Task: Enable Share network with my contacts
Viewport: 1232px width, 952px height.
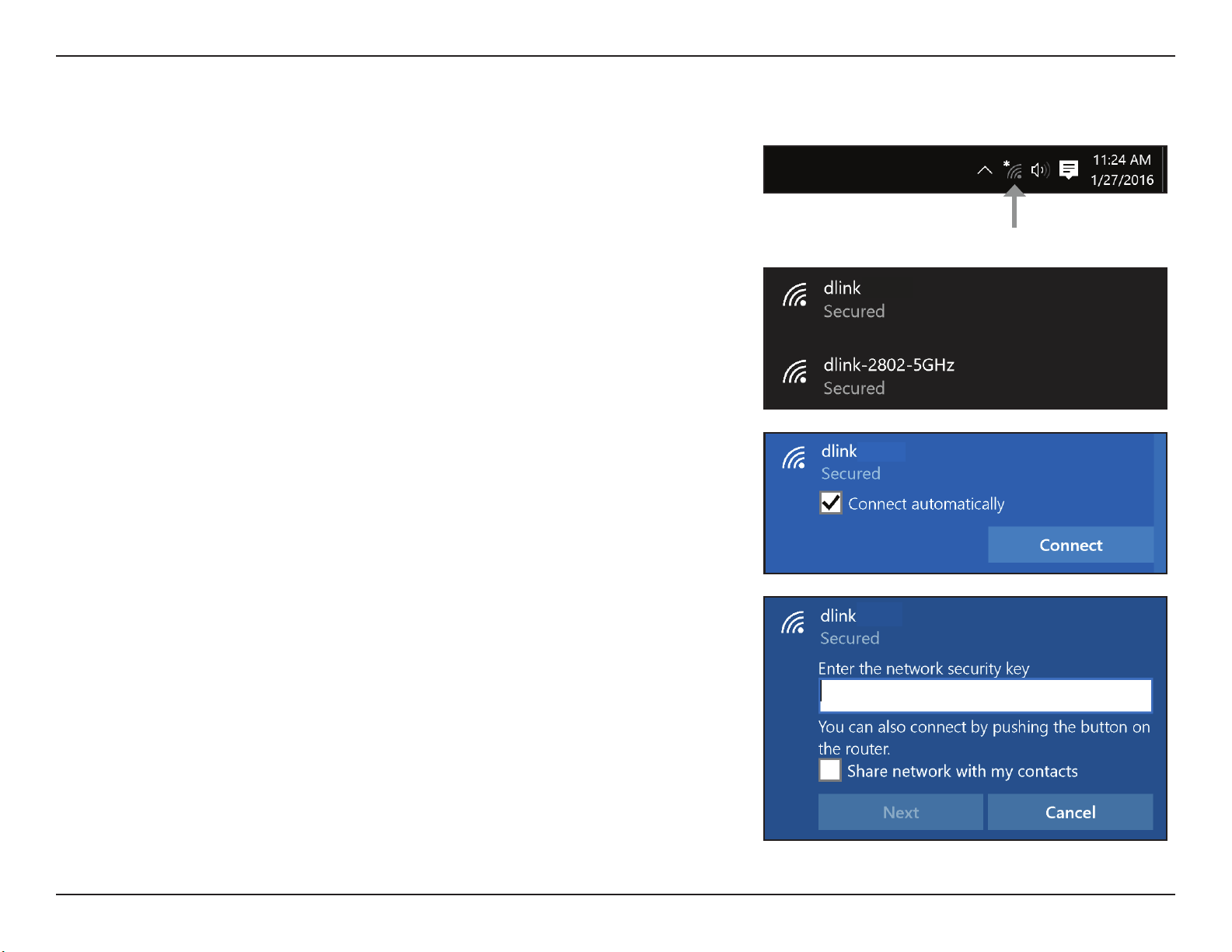Action: pos(830,770)
